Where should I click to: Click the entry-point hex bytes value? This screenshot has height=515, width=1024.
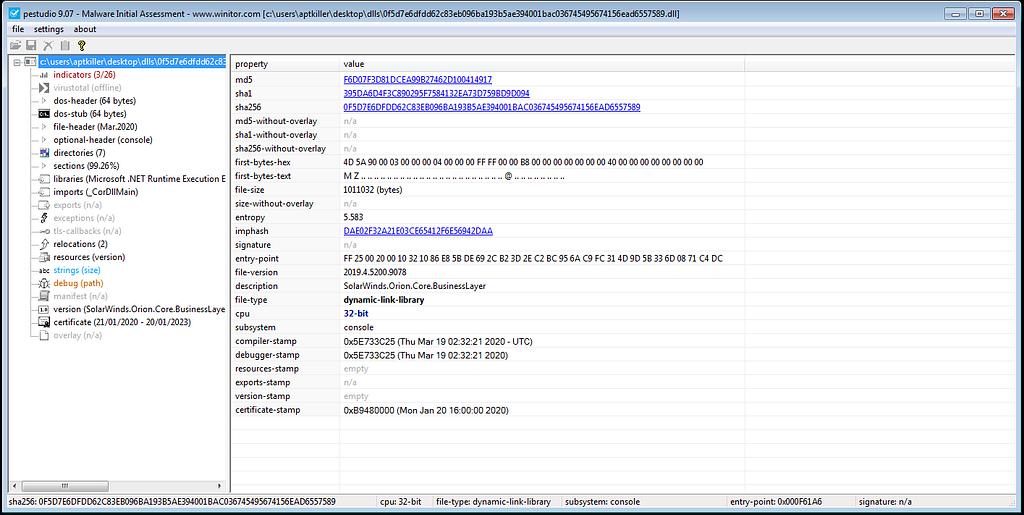(x=533, y=258)
